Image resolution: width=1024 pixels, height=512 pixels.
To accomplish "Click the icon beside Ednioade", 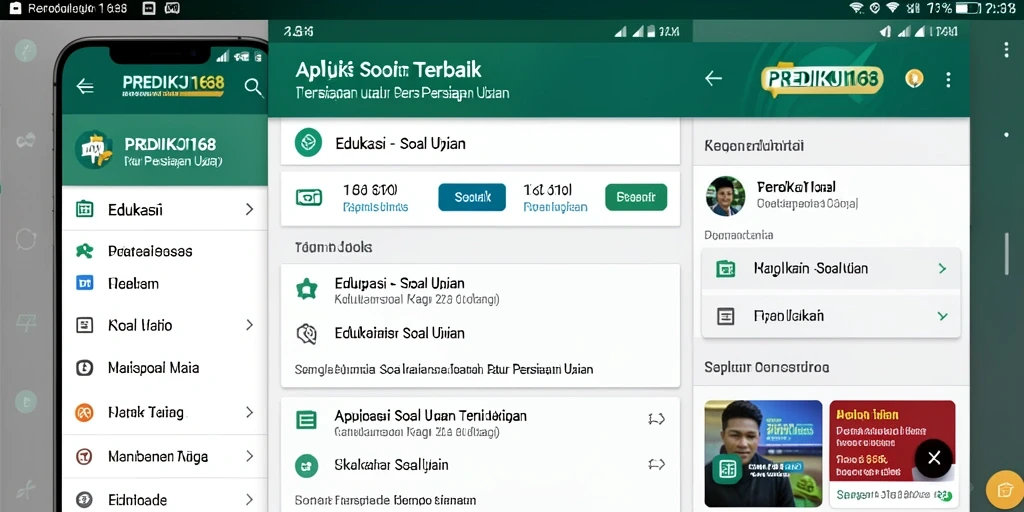I will point(84,500).
